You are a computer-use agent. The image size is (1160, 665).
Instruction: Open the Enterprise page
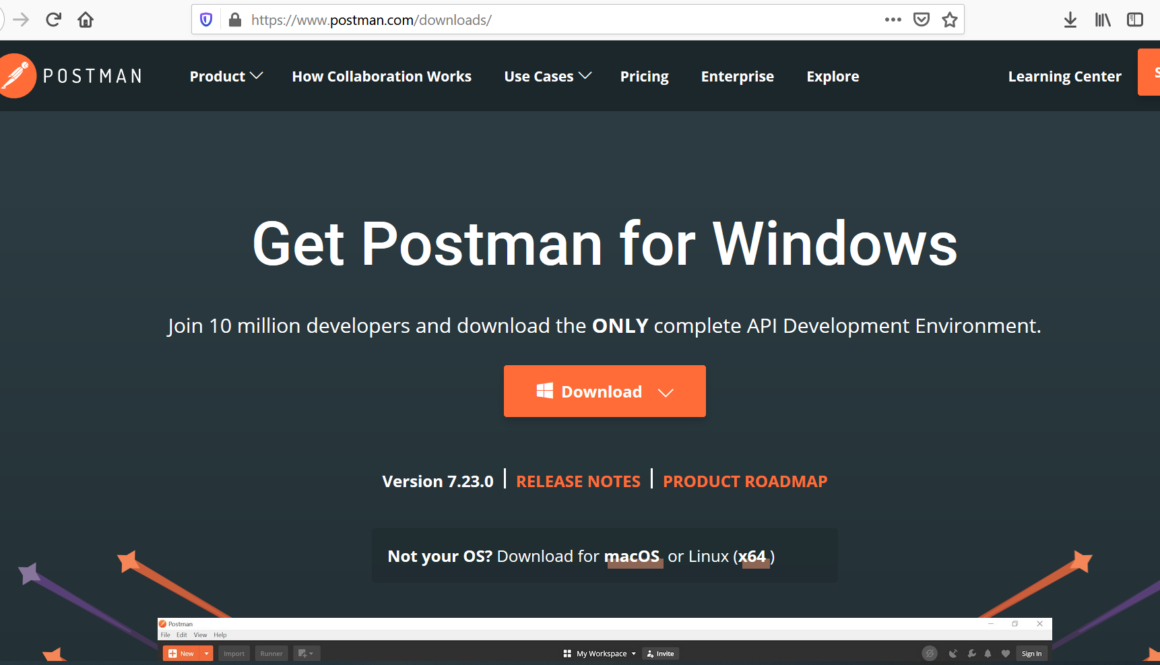click(737, 76)
